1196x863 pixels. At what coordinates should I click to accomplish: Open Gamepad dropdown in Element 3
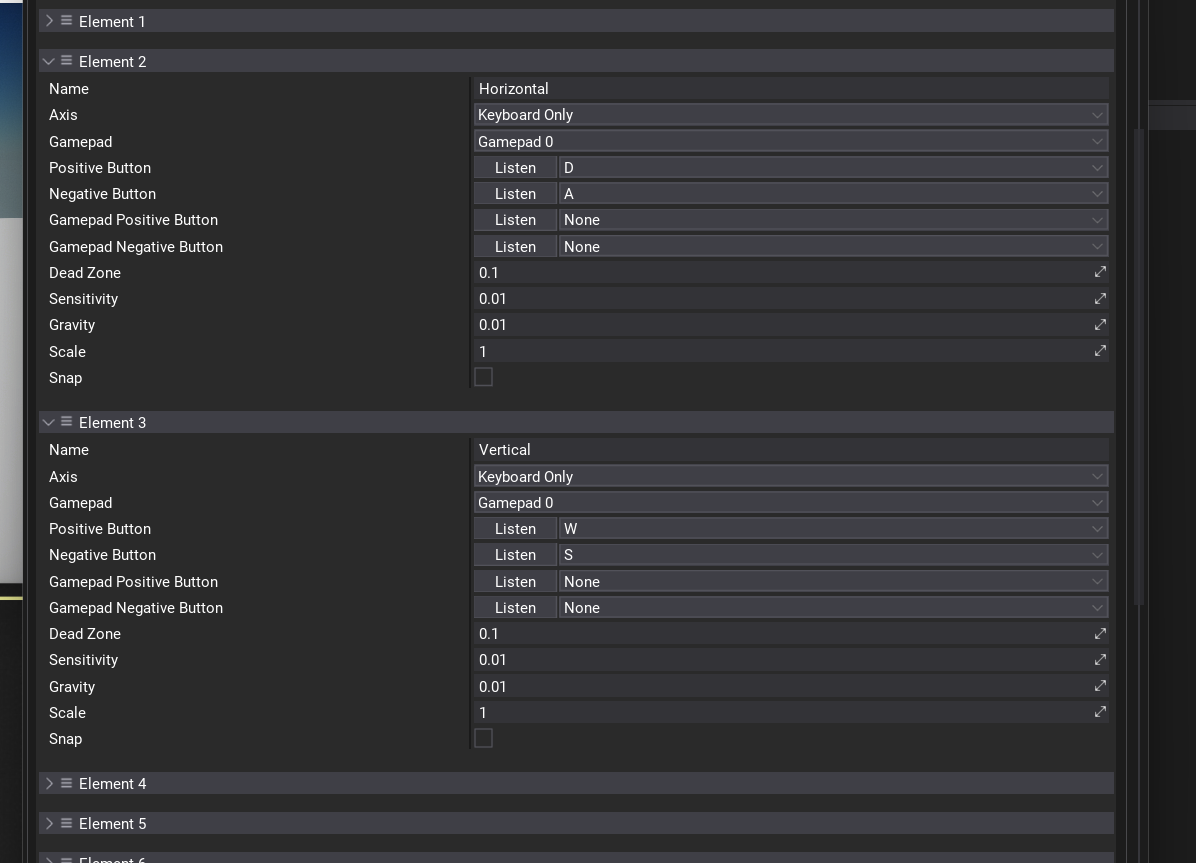(790, 503)
